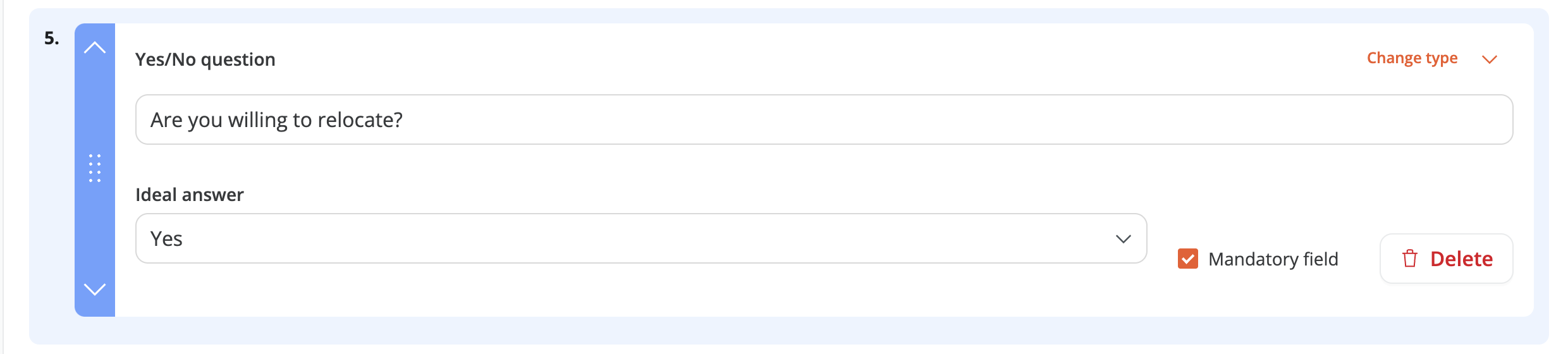Viewport: 1568px width, 354px height.
Task: Select the question number 5 label
Action: [x=52, y=39]
